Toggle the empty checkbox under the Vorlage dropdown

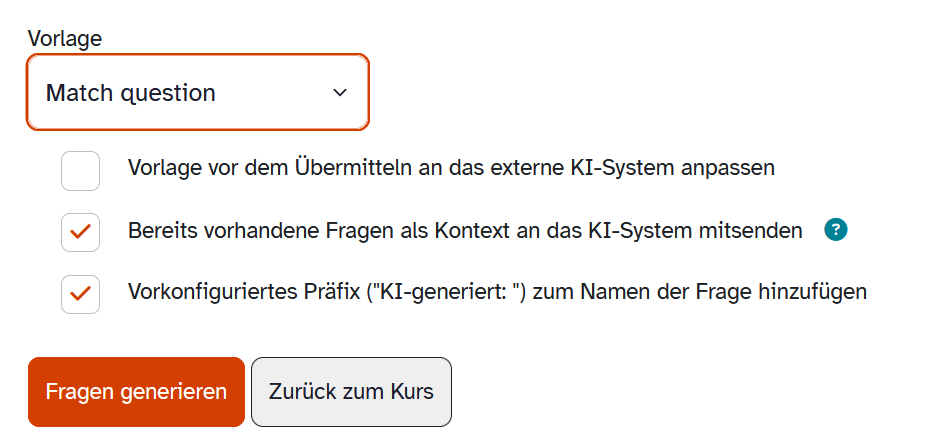(x=80, y=170)
